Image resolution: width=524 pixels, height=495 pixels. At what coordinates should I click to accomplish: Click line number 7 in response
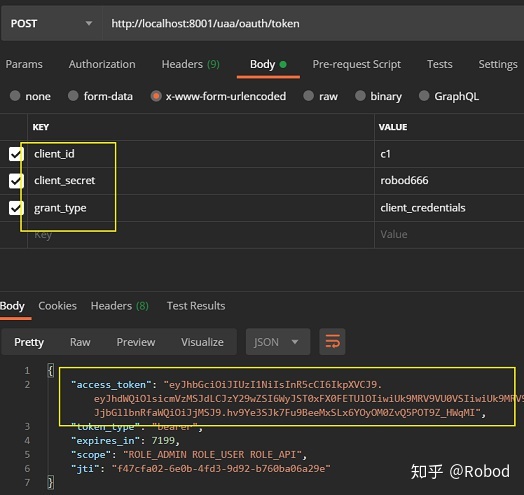click(x=27, y=483)
